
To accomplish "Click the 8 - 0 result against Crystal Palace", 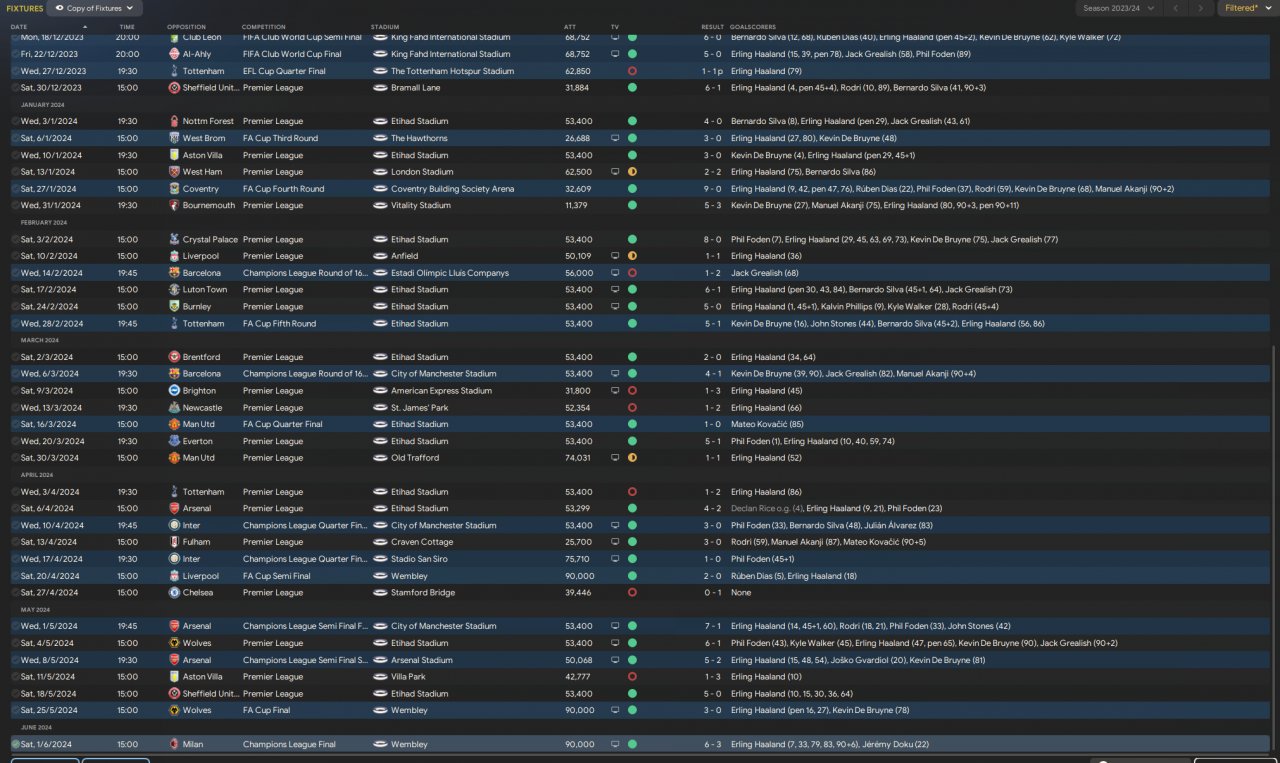I will click(x=712, y=239).
